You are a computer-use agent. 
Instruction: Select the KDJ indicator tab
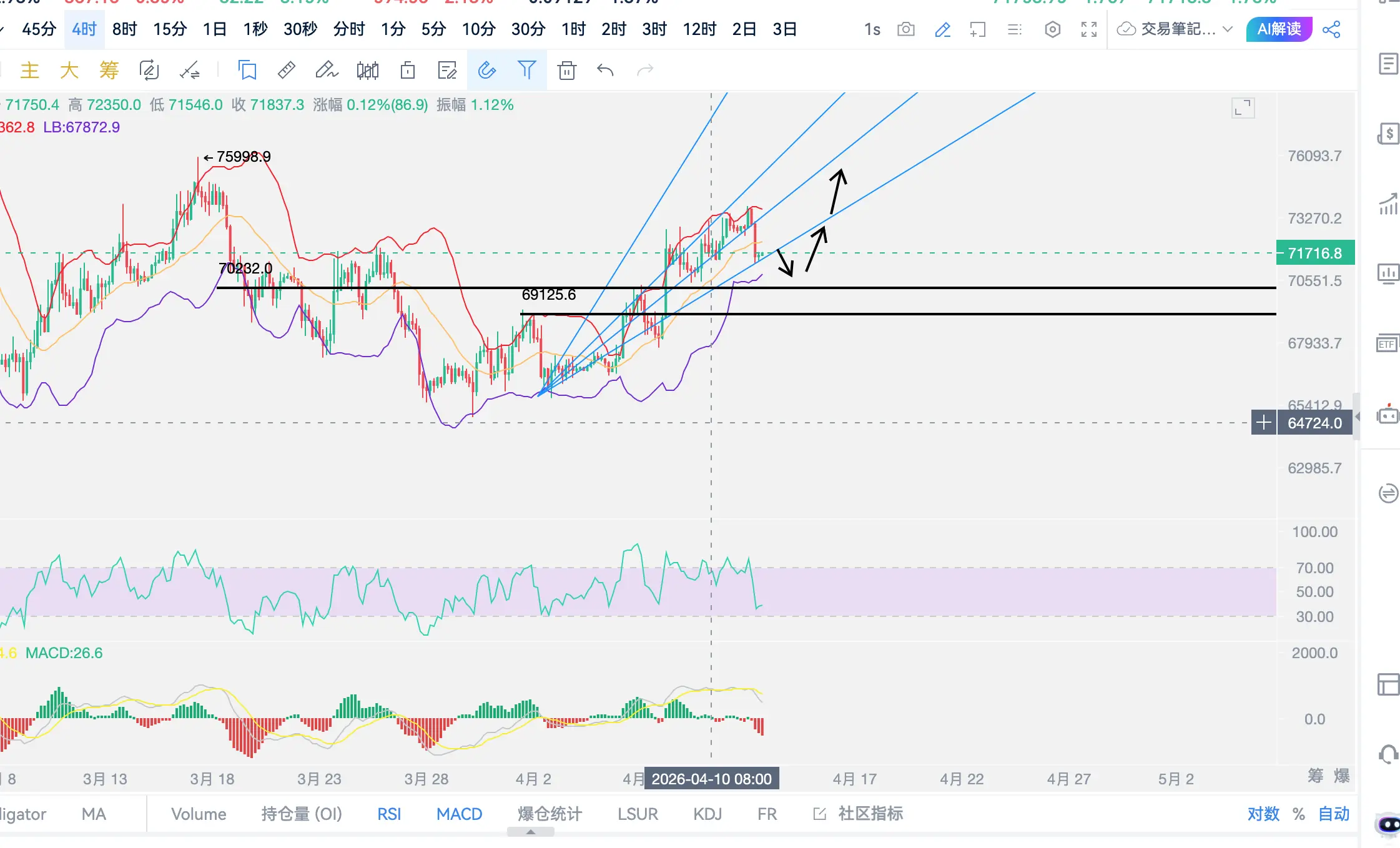pos(707,814)
